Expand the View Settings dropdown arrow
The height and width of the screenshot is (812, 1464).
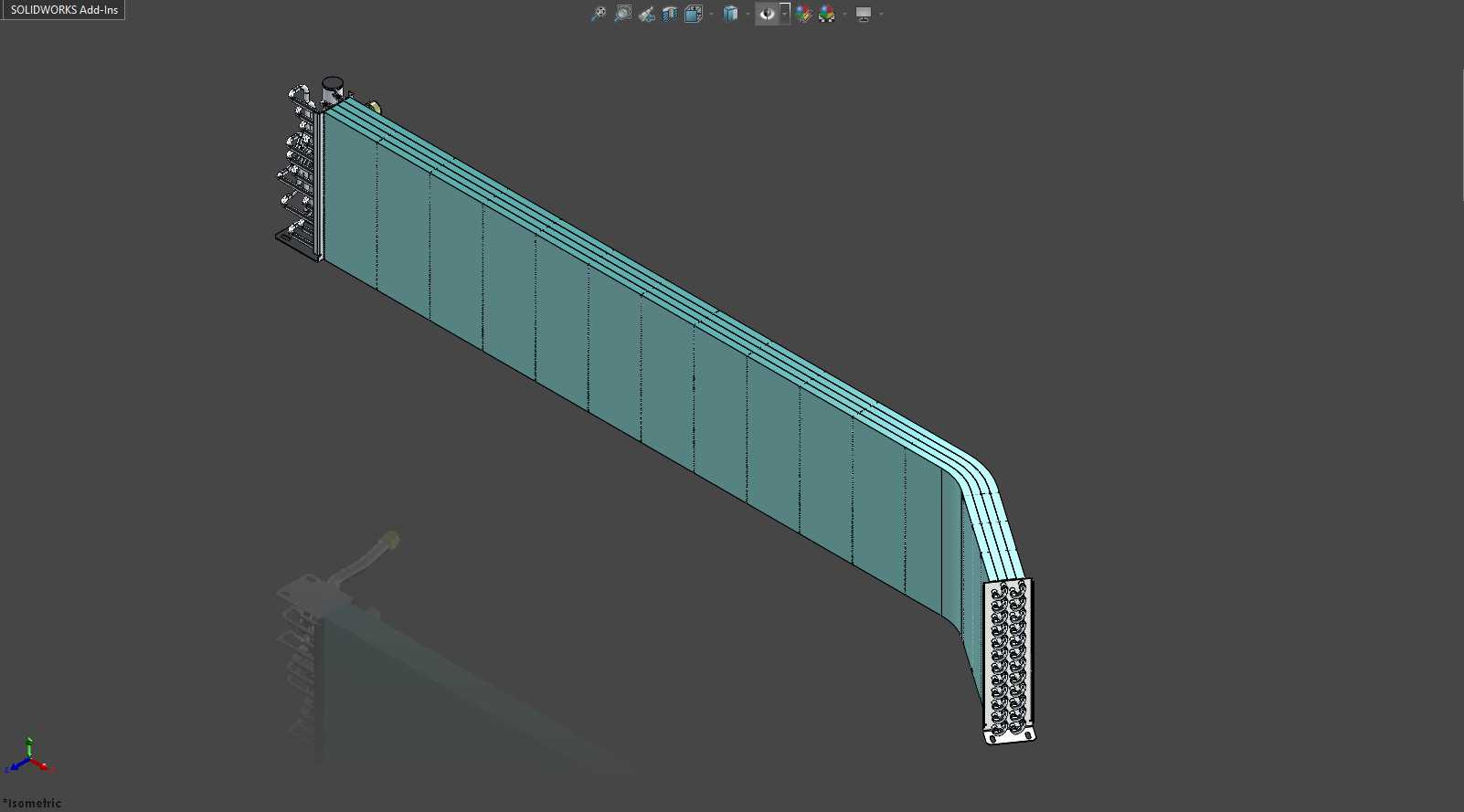881,14
